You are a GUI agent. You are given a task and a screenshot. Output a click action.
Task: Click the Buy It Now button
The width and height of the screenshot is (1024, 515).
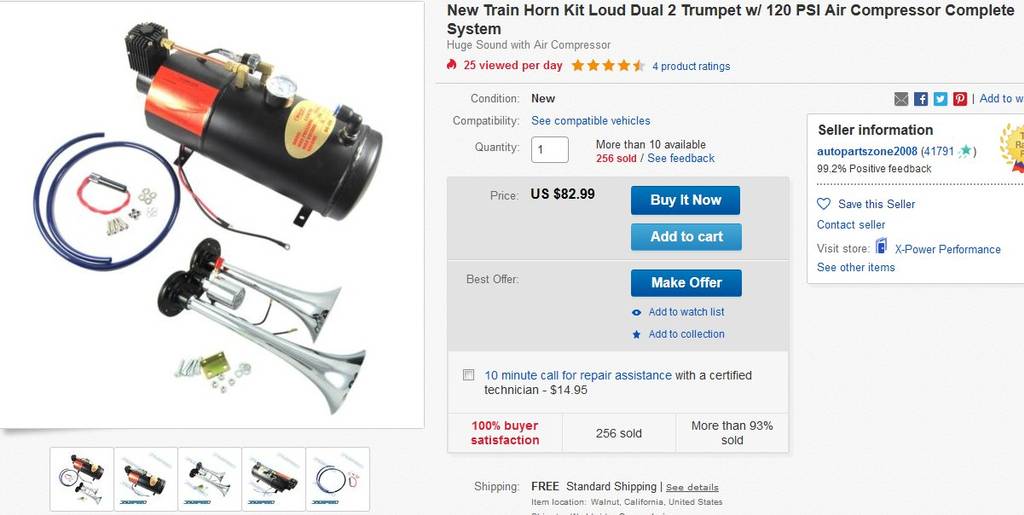[685, 200]
